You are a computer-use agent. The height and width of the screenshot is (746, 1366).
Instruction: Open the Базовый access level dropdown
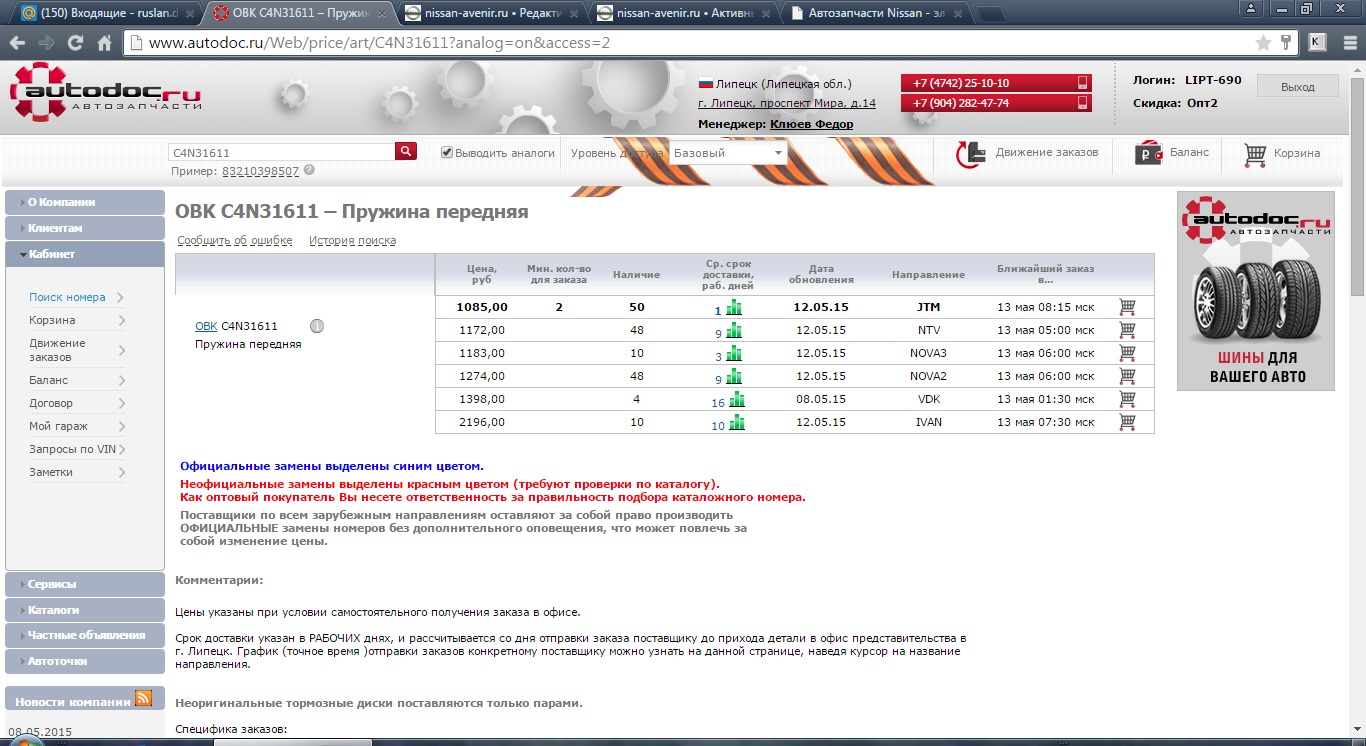pos(728,153)
